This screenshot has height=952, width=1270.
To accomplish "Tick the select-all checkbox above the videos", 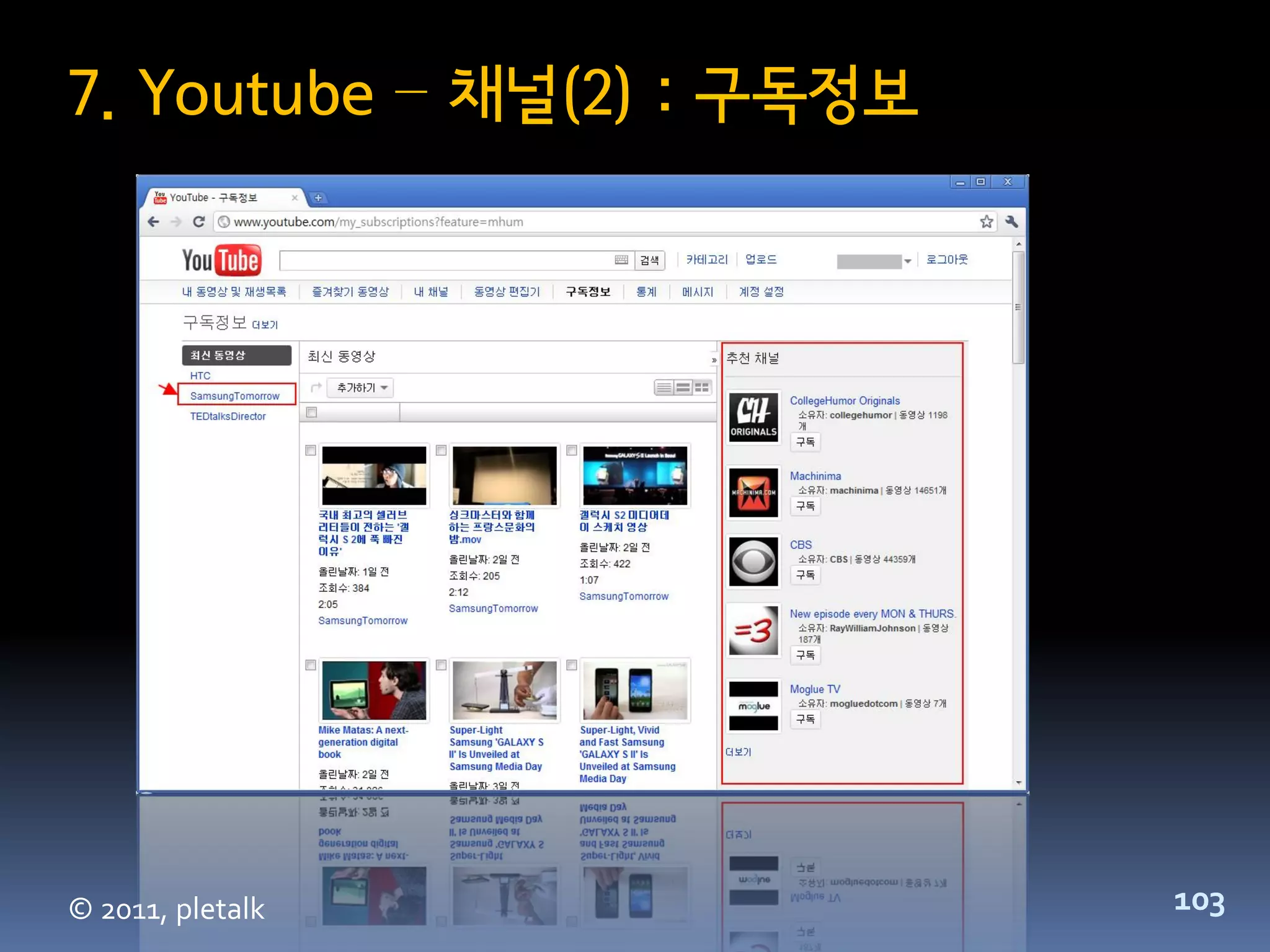I will (x=312, y=412).
